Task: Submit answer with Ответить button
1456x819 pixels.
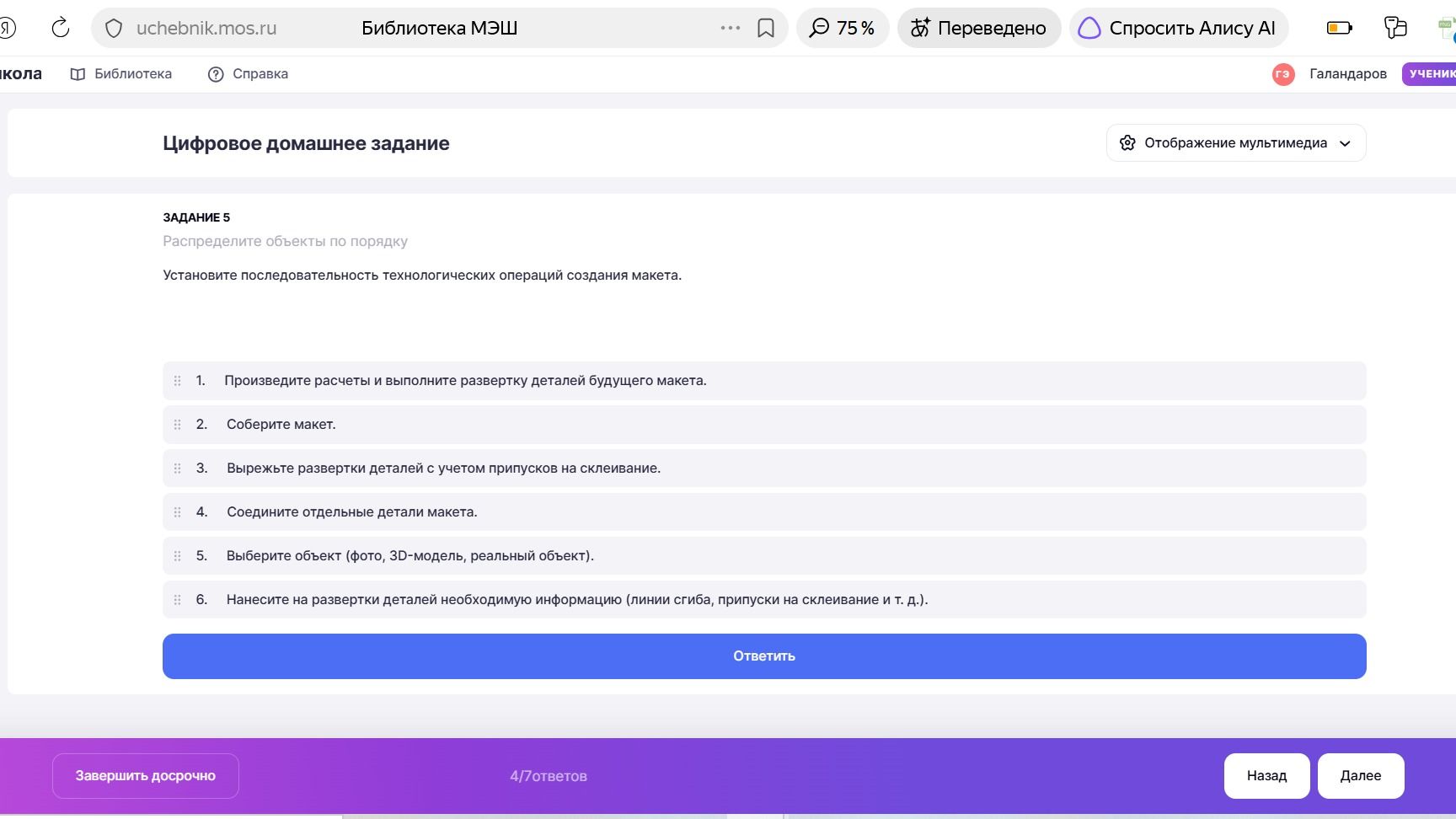Action: tap(764, 656)
